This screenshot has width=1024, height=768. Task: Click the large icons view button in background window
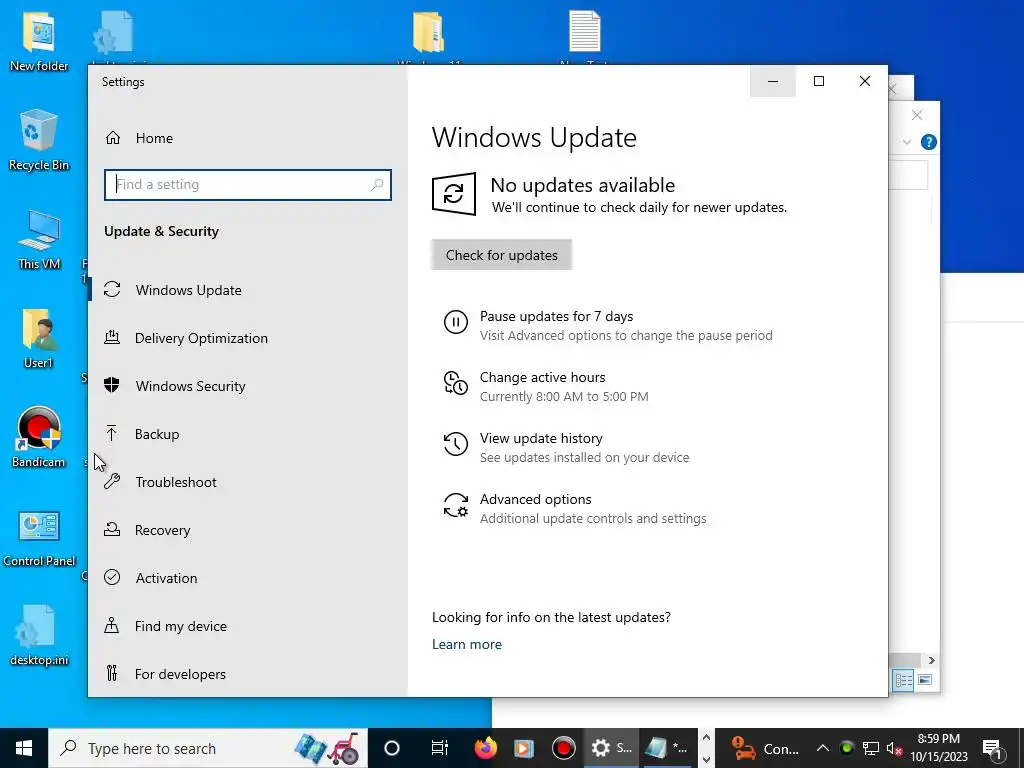tap(925, 680)
